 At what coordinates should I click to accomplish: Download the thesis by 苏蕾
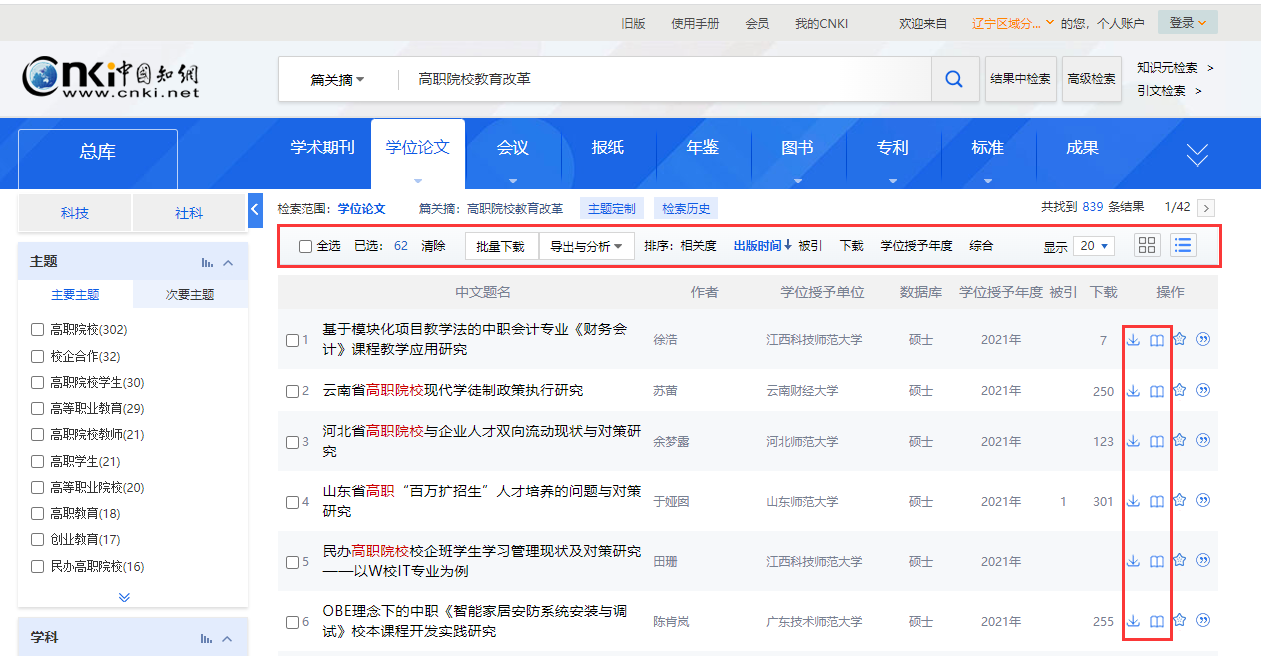coord(1133,391)
